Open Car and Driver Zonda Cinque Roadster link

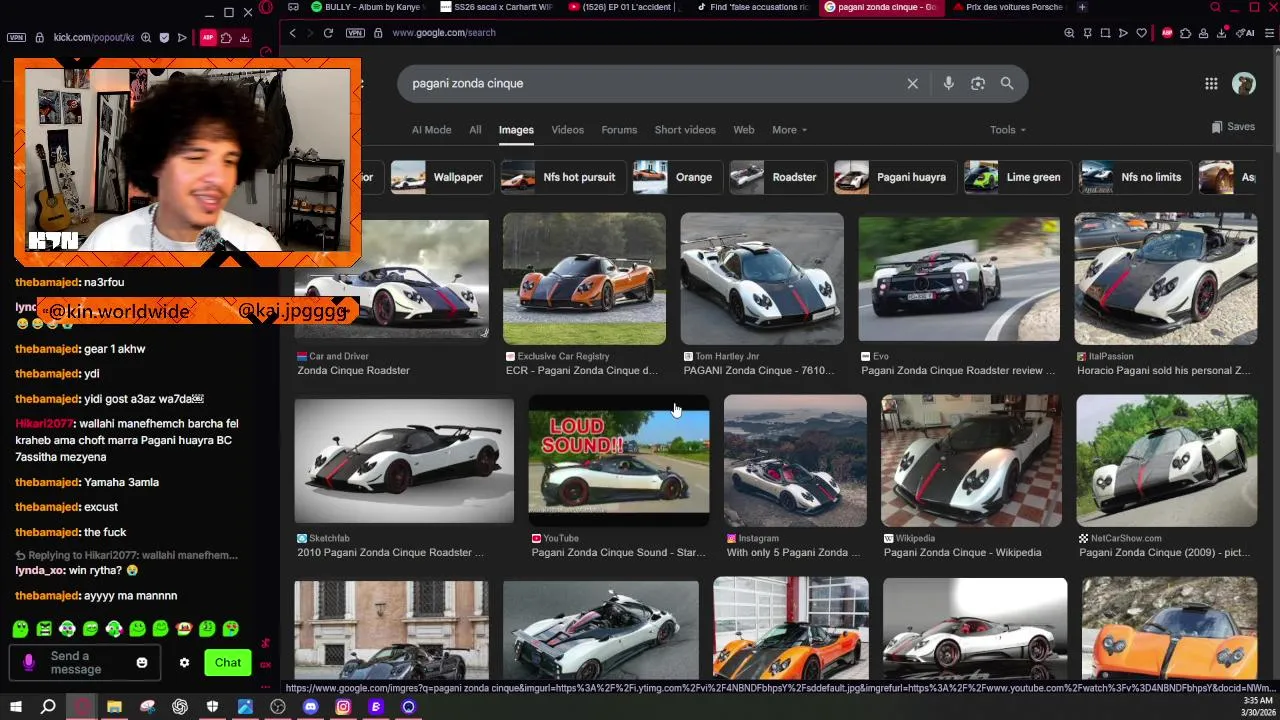(x=353, y=370)
